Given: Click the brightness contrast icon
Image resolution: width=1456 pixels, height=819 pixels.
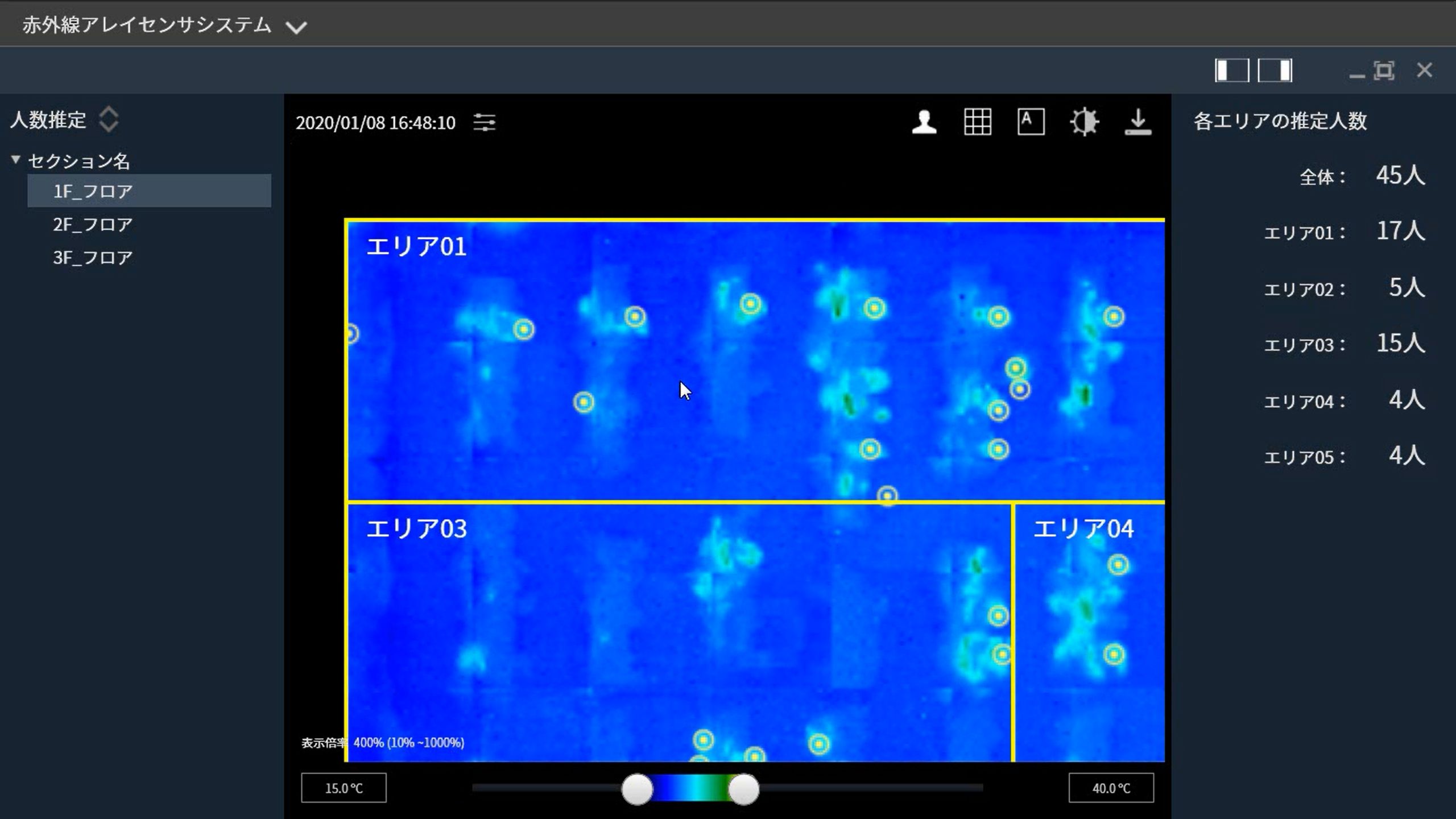Looking at the screenshot, I should 1084,122.
